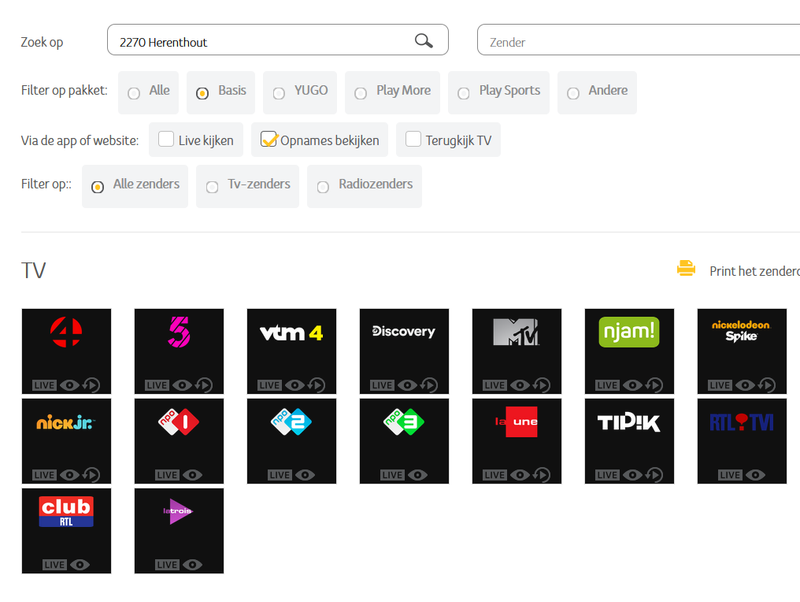Open the Discovery channel tile
The image size is (800, 602).
[403, 351]
